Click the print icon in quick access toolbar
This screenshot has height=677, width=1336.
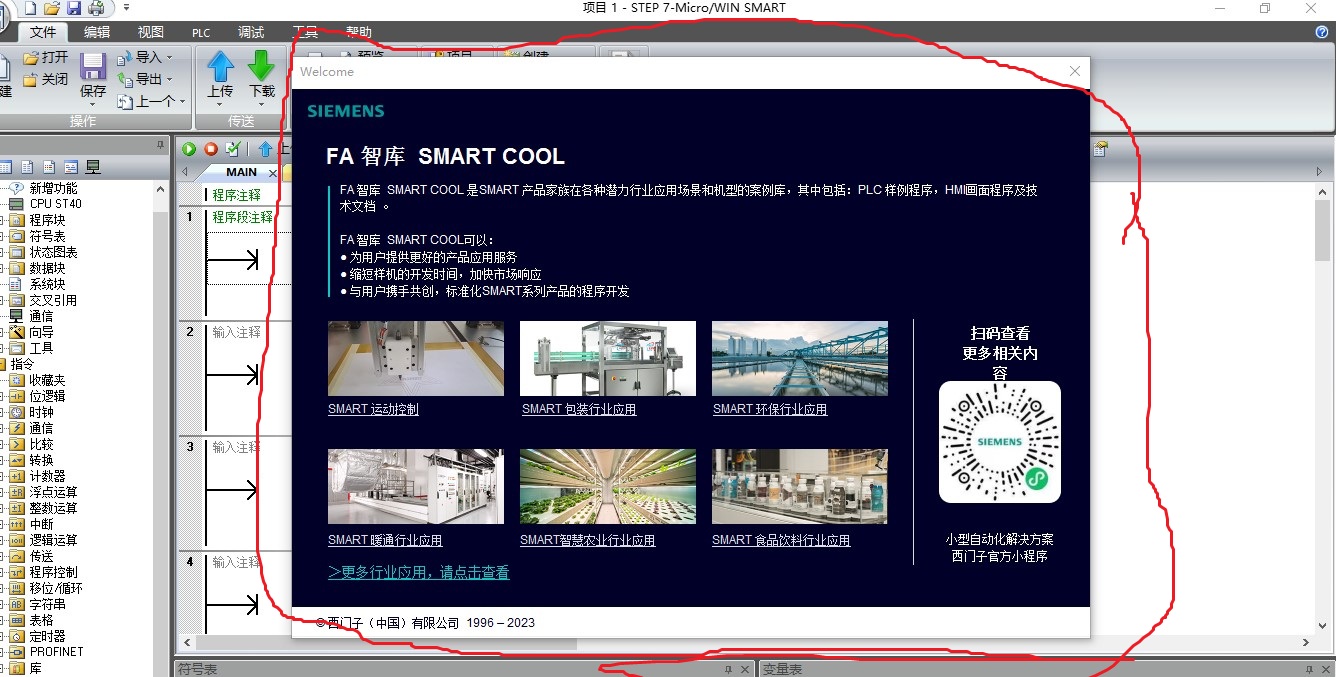coord(96,8)
